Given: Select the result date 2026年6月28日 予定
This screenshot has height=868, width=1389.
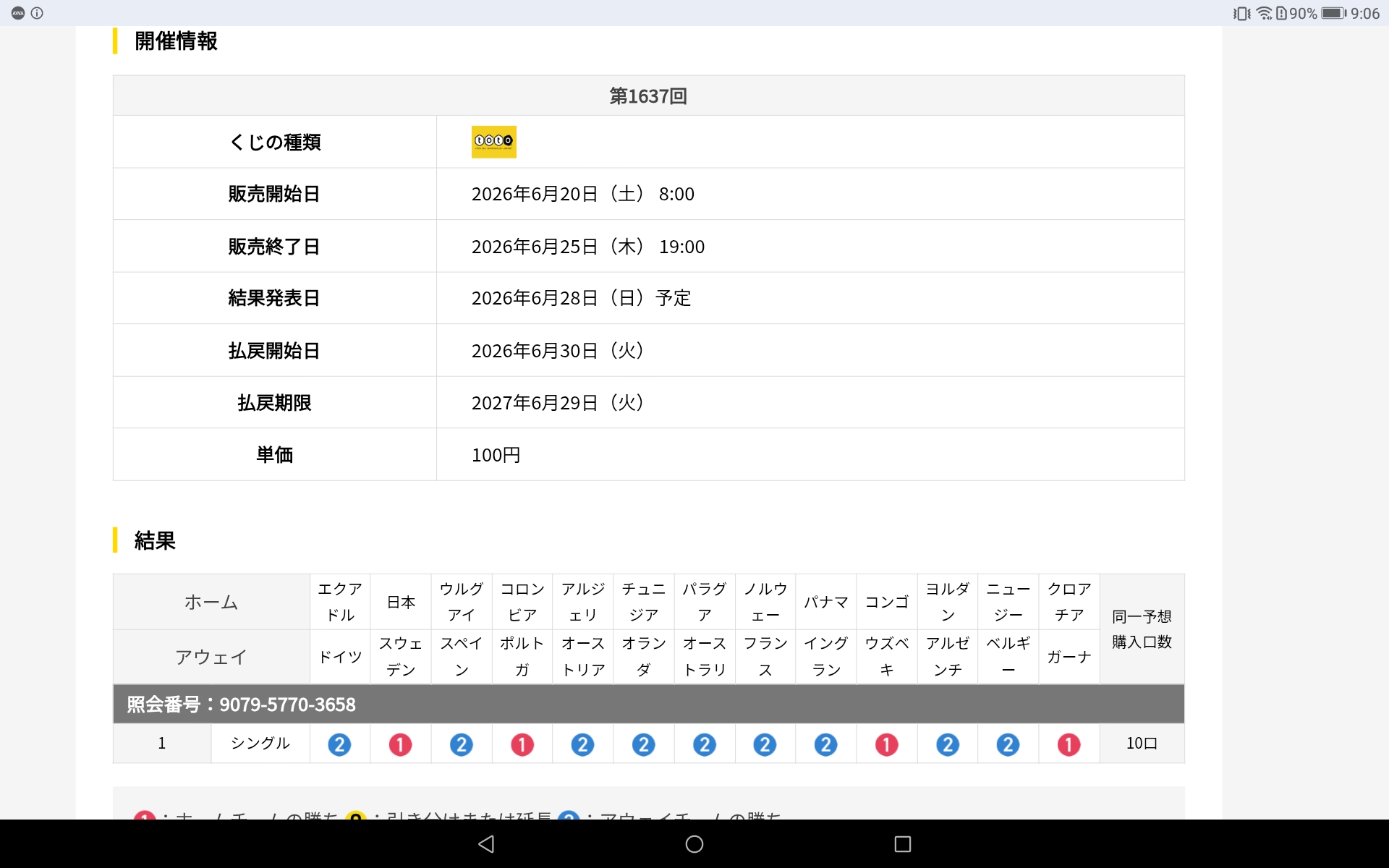Looking at the screenshot, I should pyautogui.click(x=581, y=298).
